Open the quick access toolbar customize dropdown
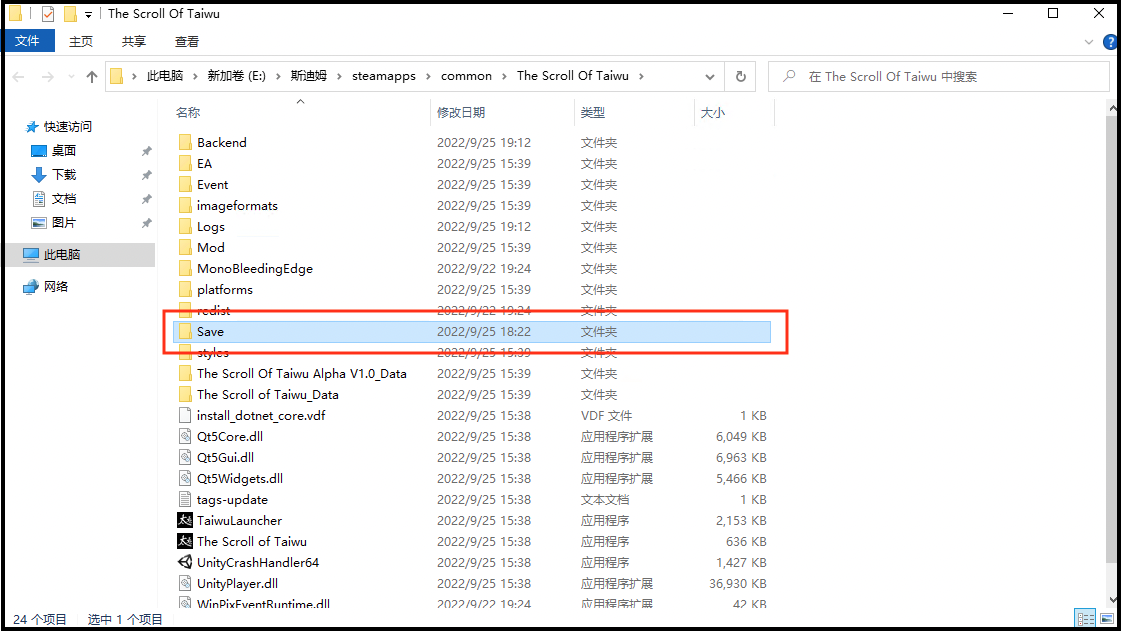Viewport: 1121px width, 631px height. coord(88,14)
